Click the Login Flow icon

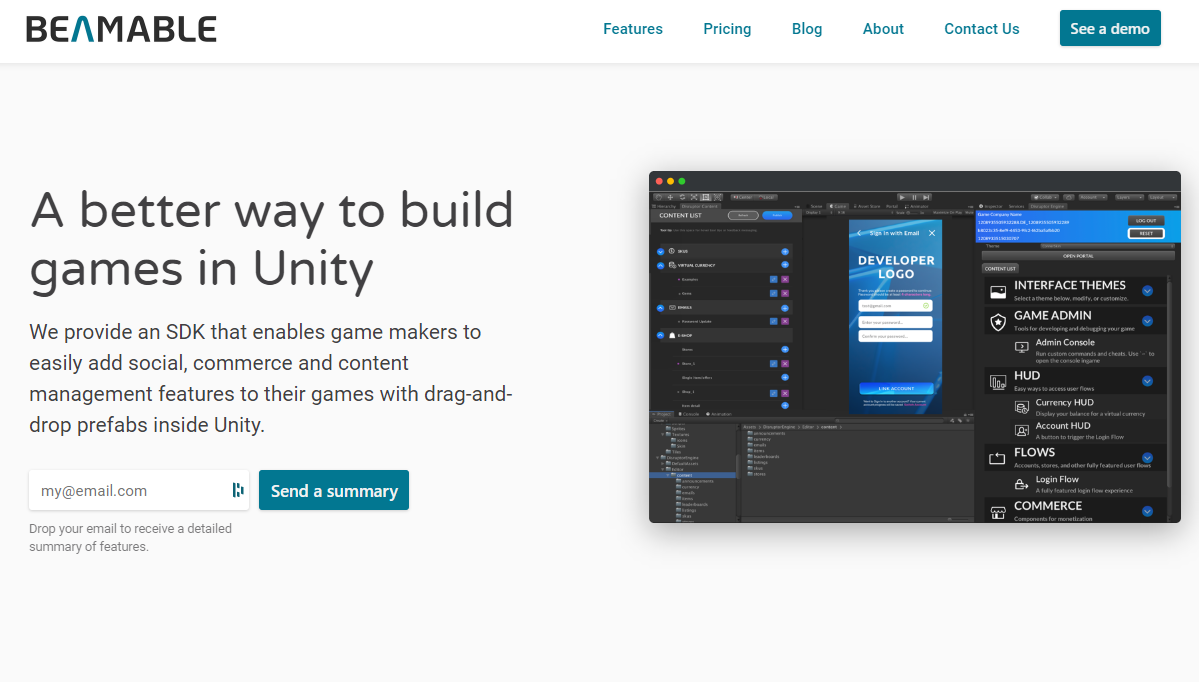point(1022,484)
